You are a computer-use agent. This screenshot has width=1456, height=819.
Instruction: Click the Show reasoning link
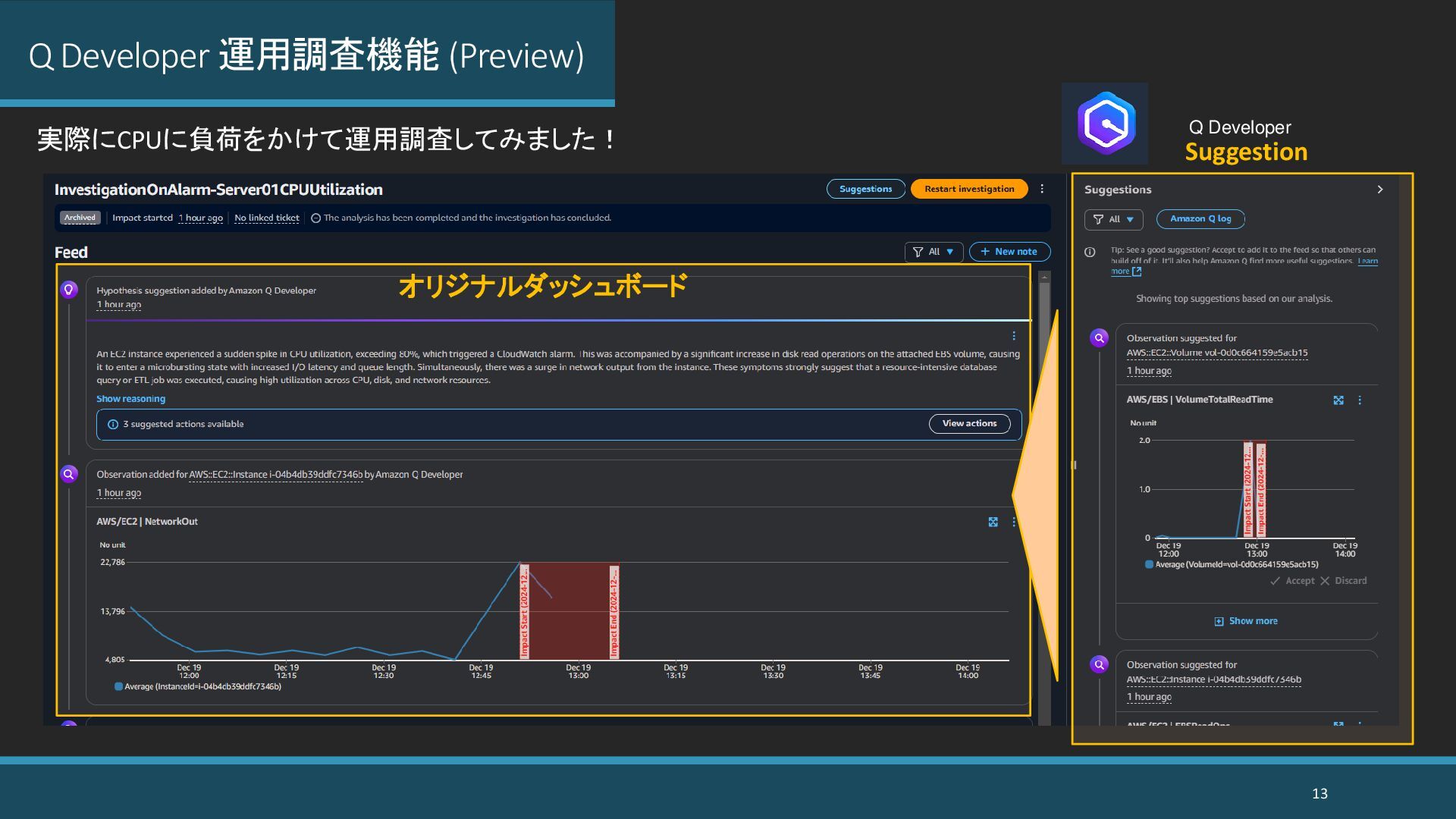pyautogui.click(x=130, y=399)
